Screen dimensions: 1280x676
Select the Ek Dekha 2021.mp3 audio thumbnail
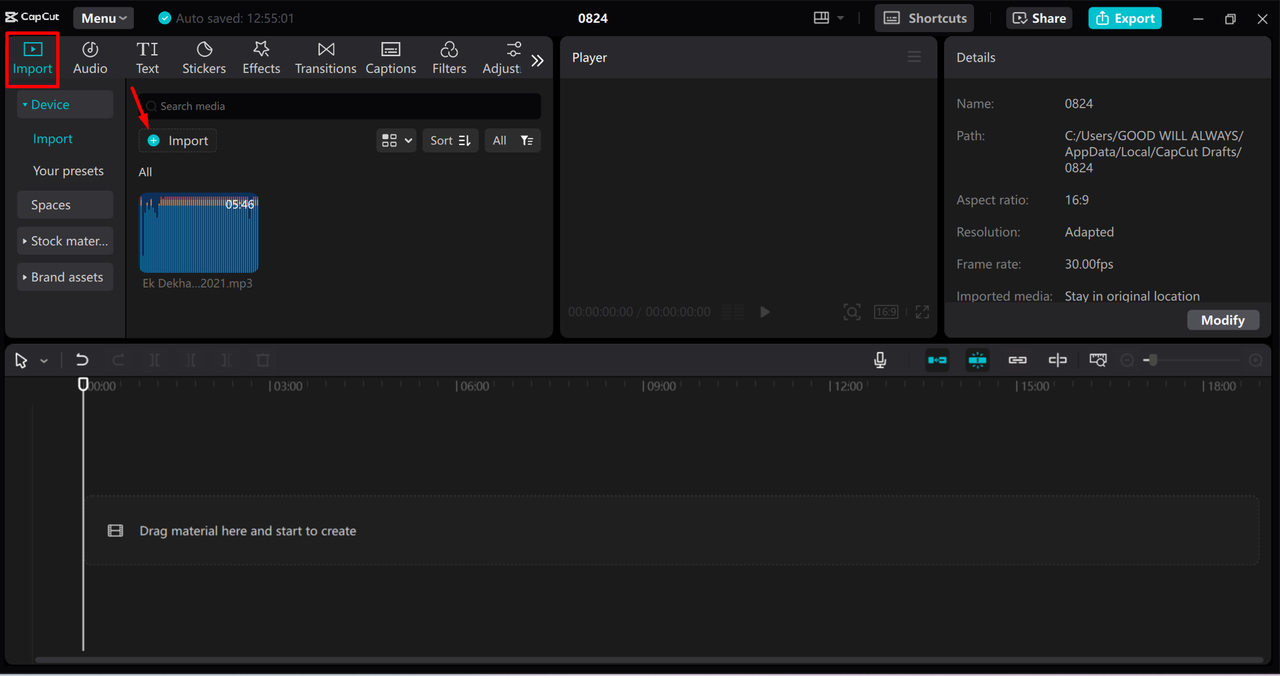coord(198,233)
